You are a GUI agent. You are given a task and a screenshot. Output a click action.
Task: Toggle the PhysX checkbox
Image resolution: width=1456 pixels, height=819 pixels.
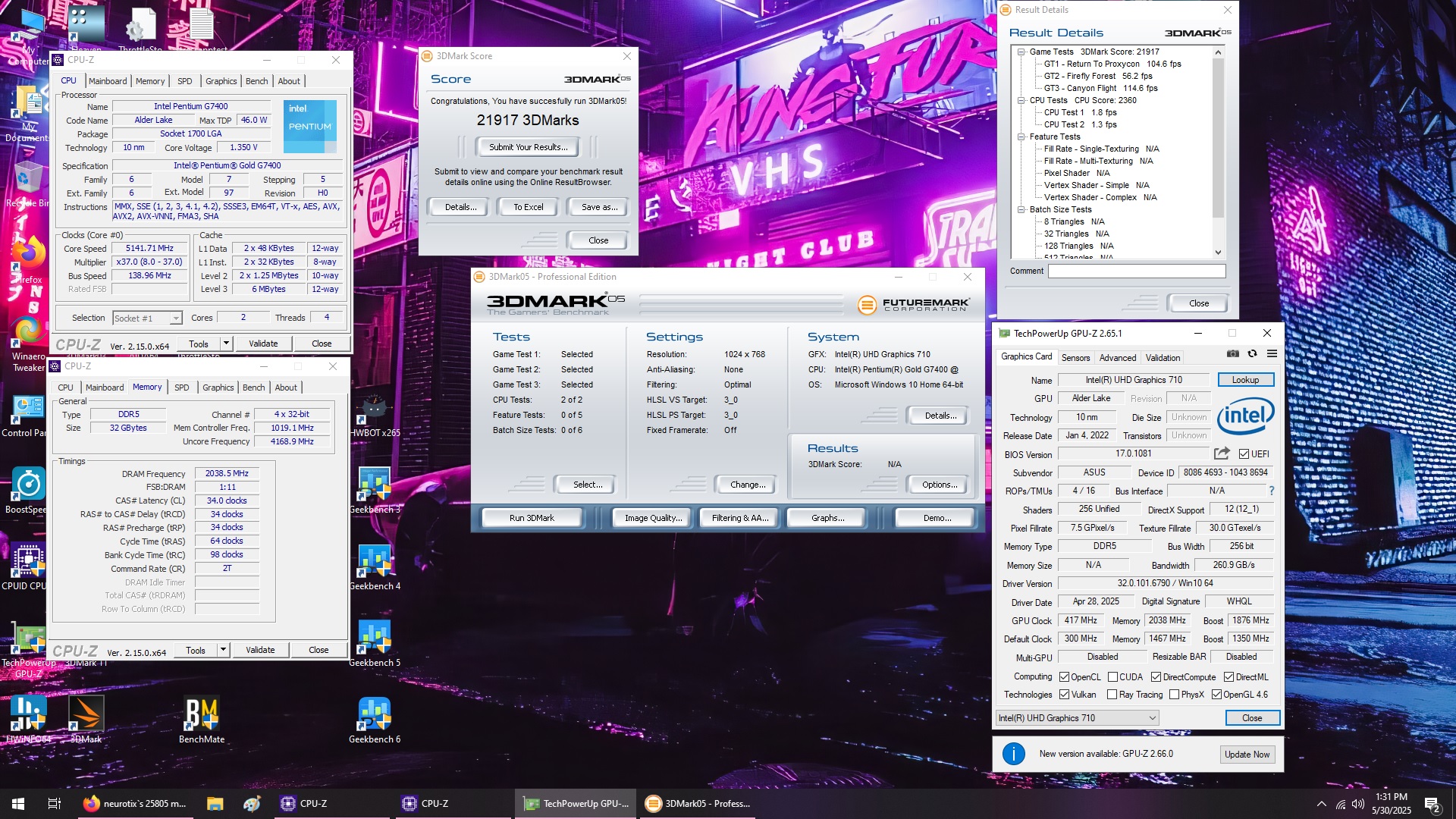point(1174,695)
